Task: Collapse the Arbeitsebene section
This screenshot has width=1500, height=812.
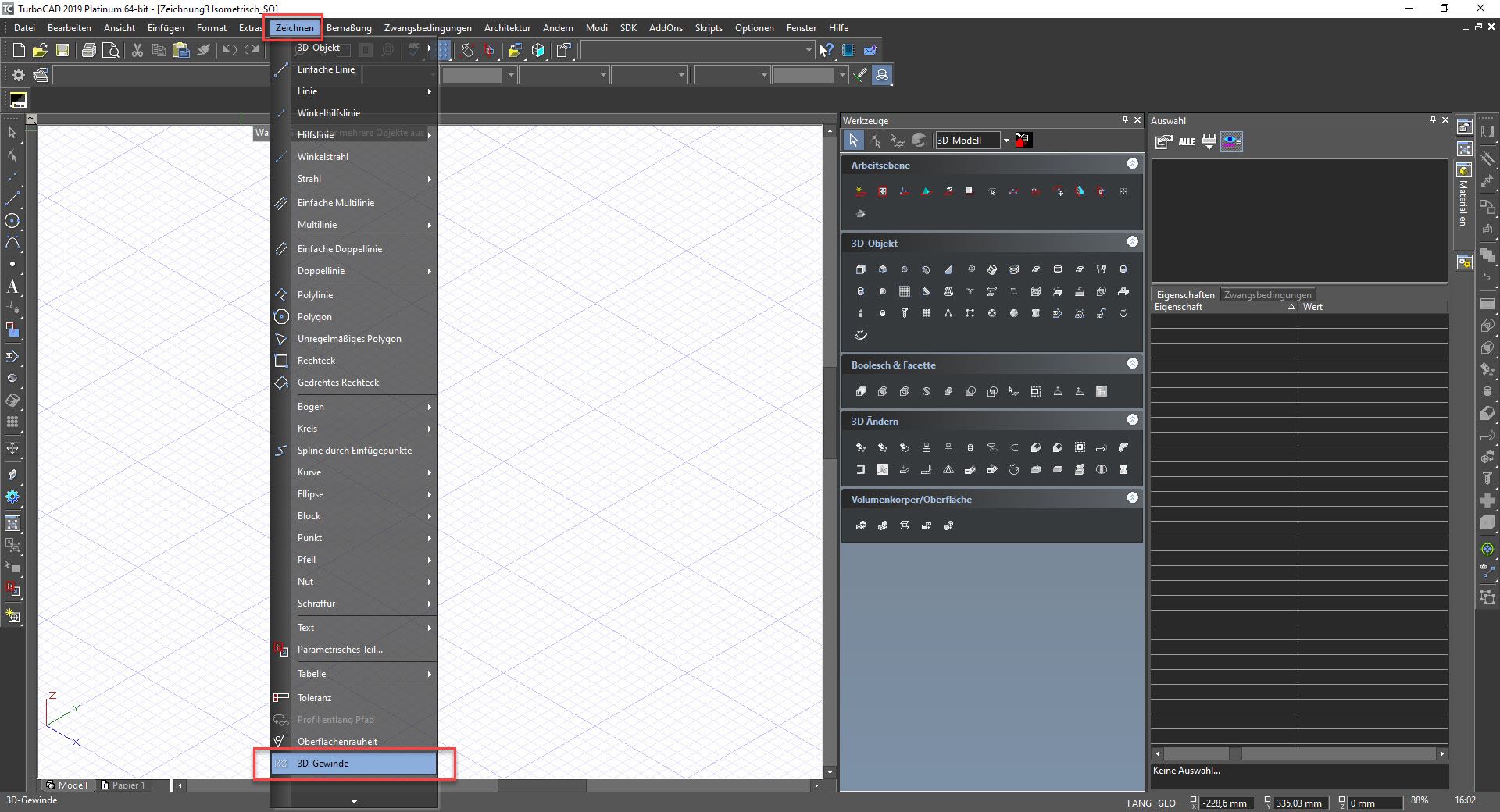Action: click(x=1132, y=164)
